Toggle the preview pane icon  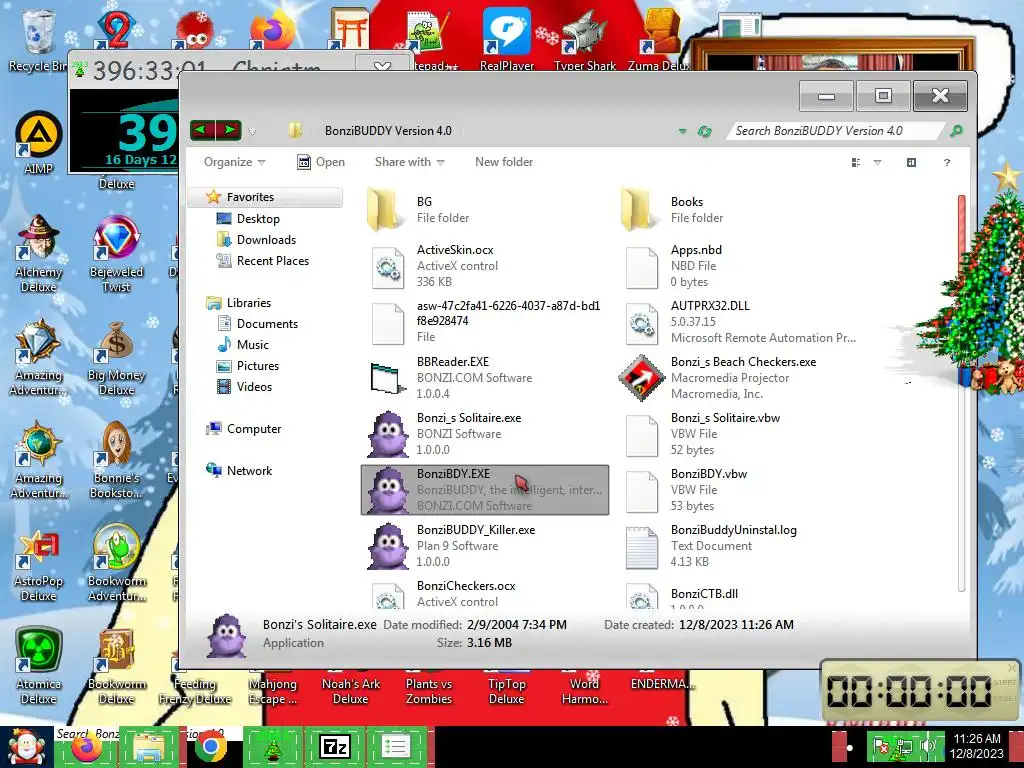pos(911,162)
